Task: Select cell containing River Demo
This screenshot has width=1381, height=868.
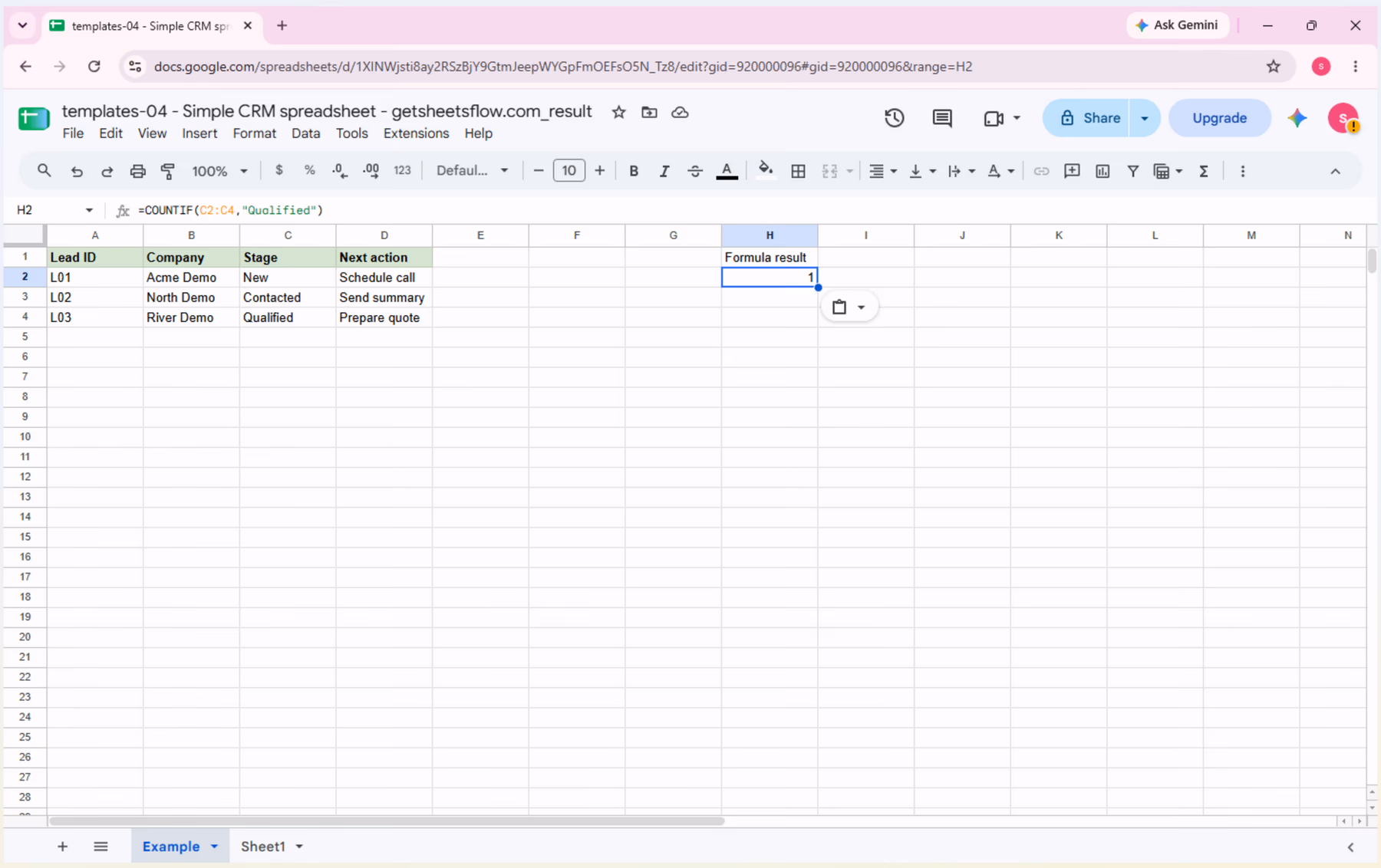Action: pyautogui.click(x=191, y=317)
